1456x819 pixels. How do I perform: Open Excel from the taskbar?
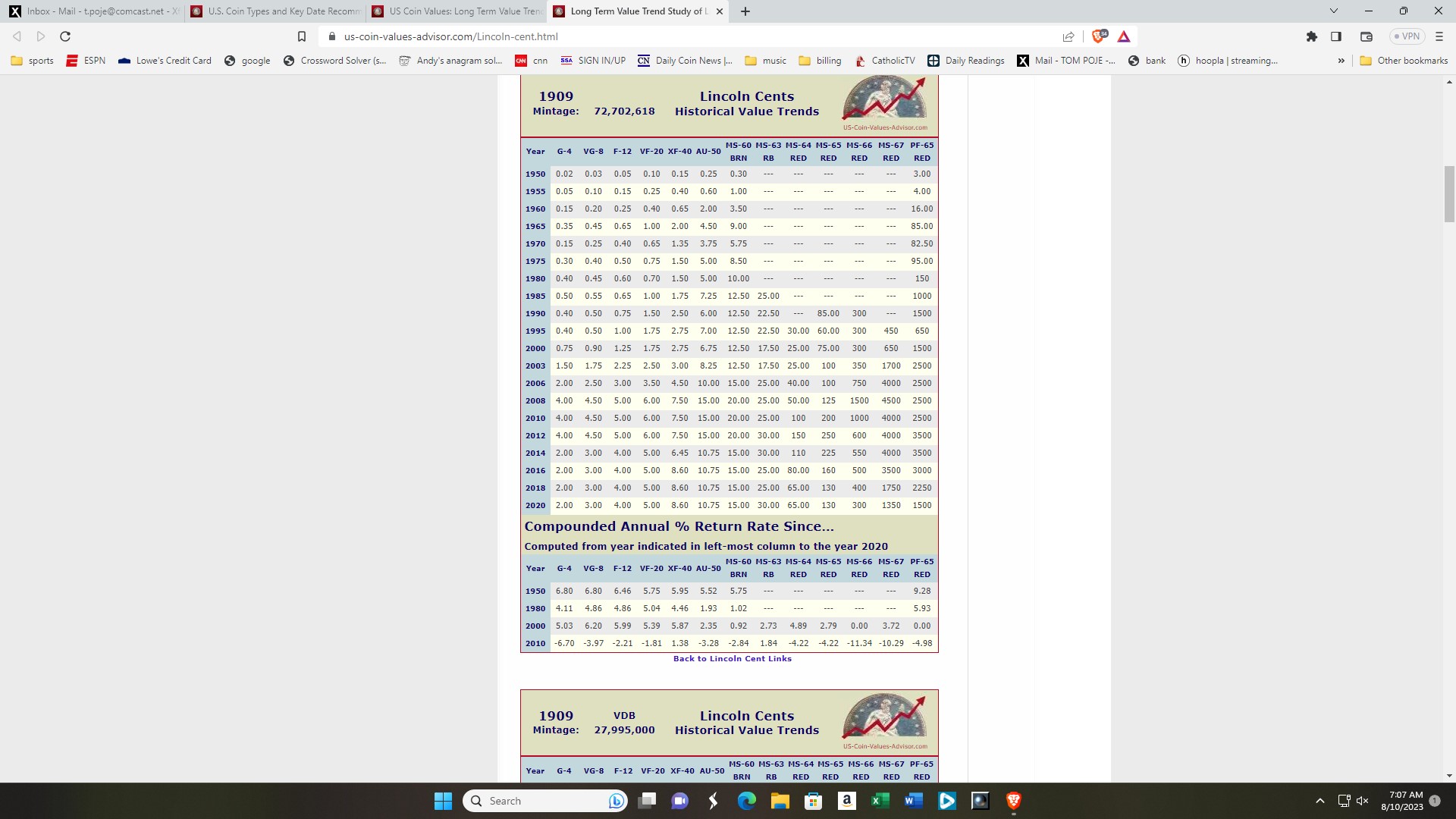pos(880,801)
